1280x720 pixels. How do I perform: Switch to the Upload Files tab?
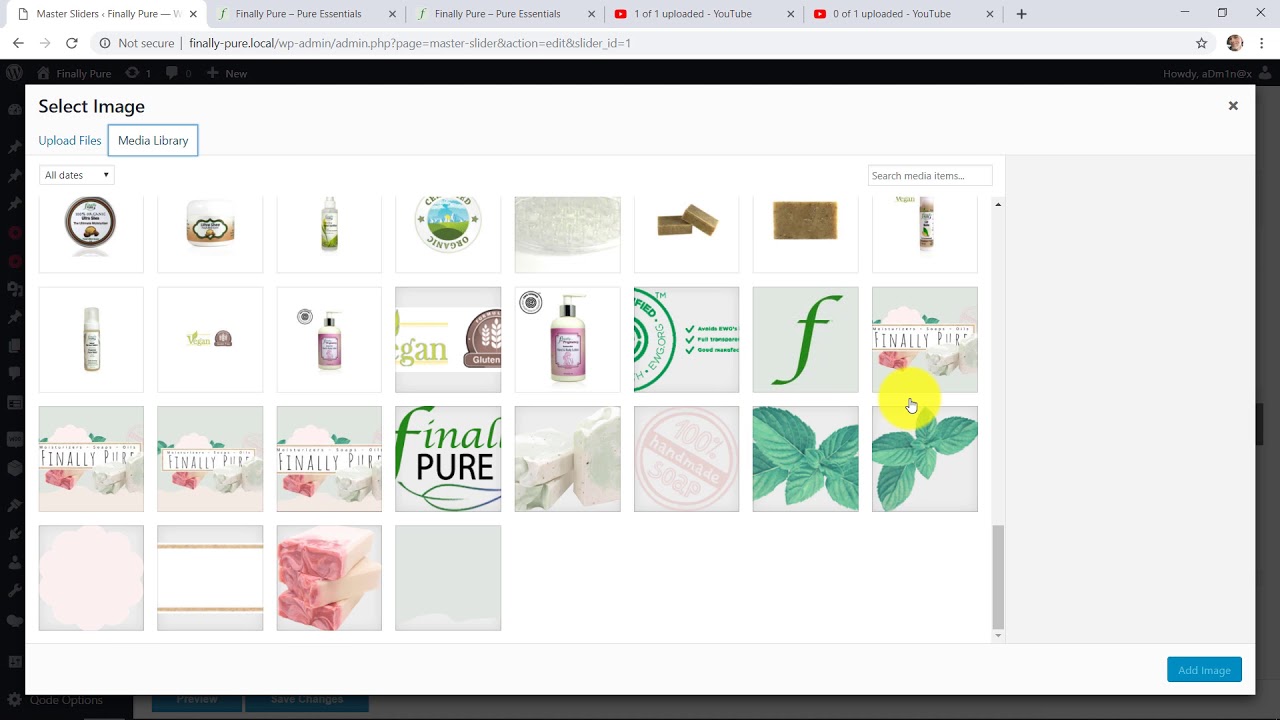(x=70, y=140)
